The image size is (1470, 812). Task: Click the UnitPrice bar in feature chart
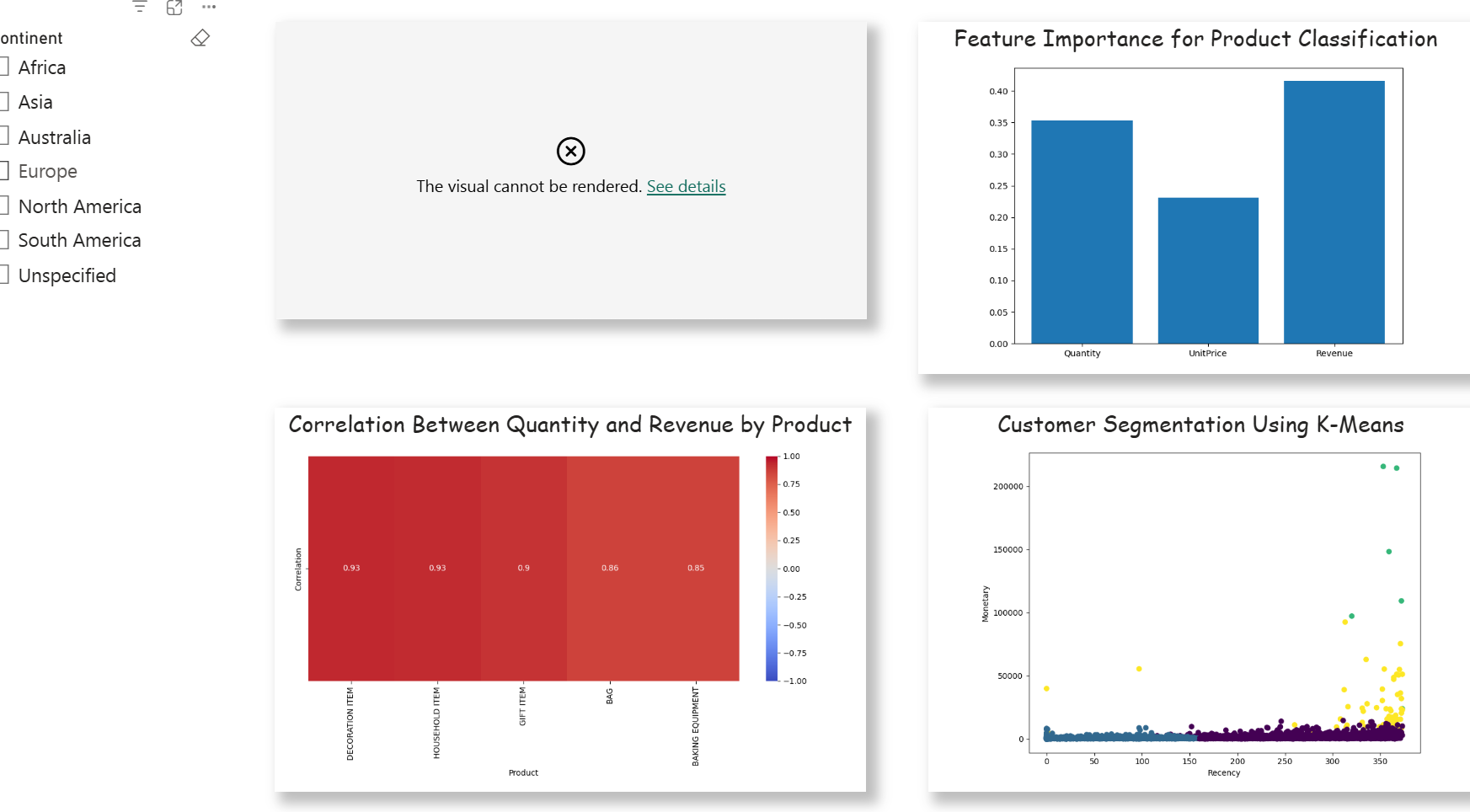pyautogui.click(x=1208, y=270)
